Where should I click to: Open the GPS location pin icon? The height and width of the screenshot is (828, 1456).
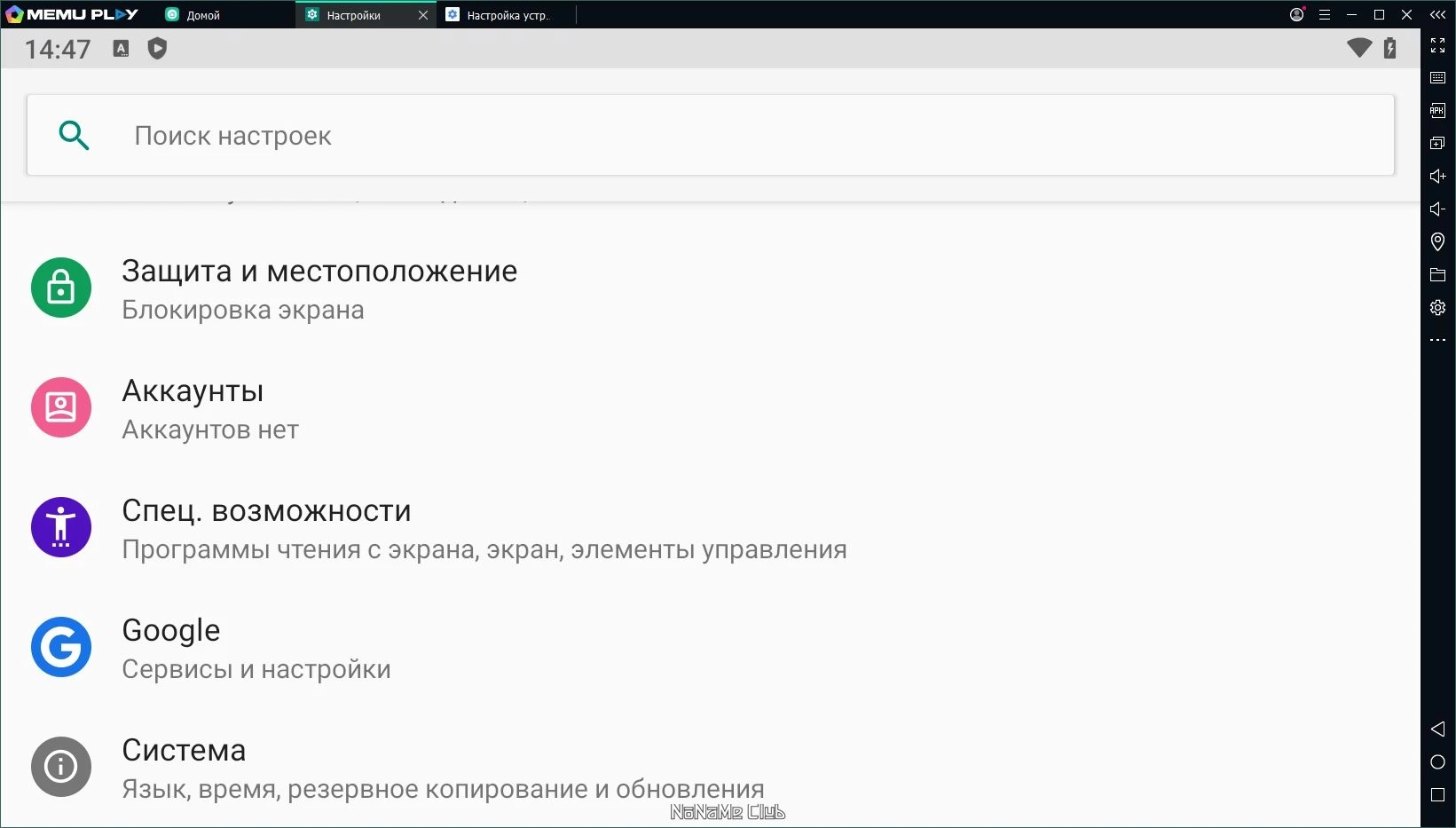[x=1438, y=241]
